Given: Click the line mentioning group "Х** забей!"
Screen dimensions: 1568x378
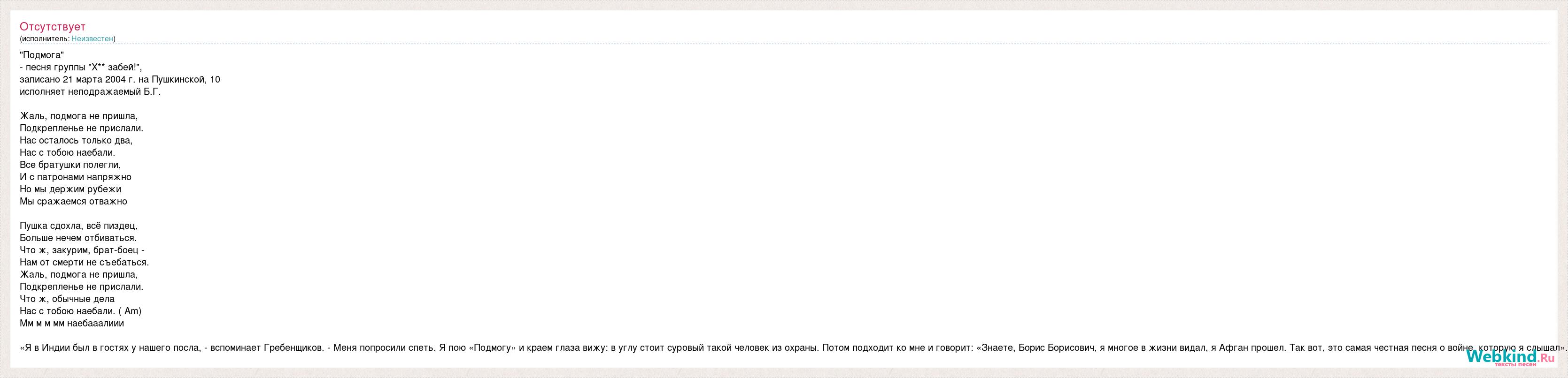Looking at the screenshot, I should tap(80, 68).
